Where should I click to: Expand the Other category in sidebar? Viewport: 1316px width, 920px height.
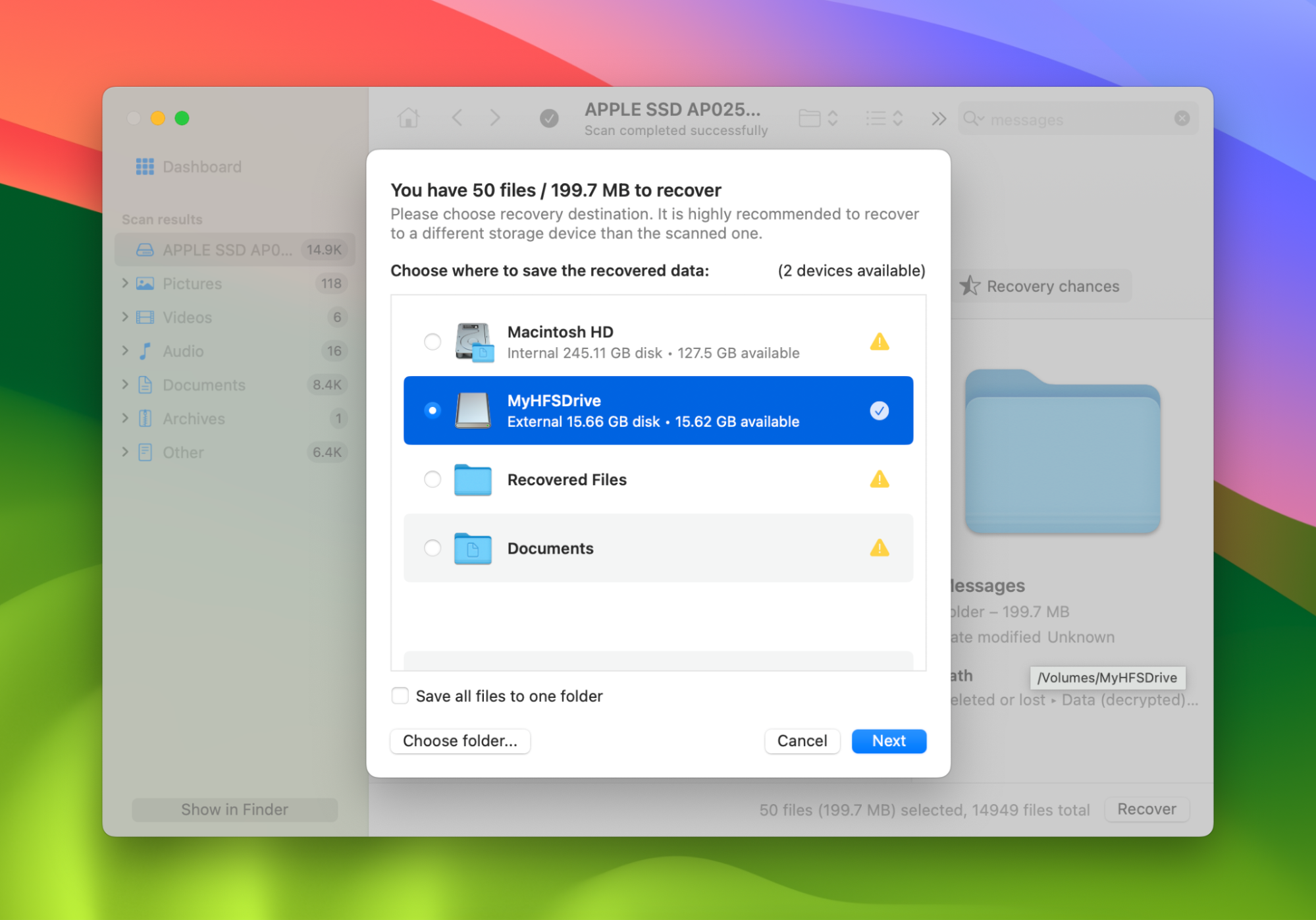click(x=125, y=452)
